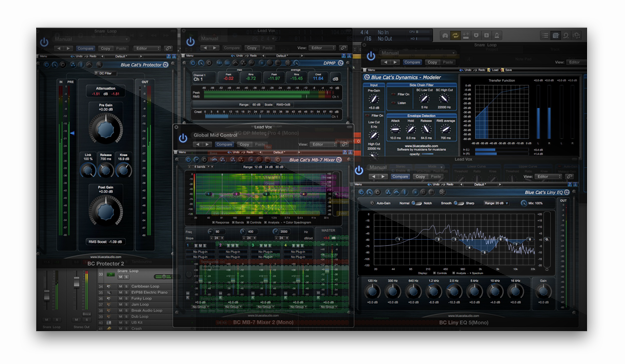Toggle the Bands checkbox in MB-7 Mixer
The width and height of the screenshot is (625, 364).
[234, 222]
